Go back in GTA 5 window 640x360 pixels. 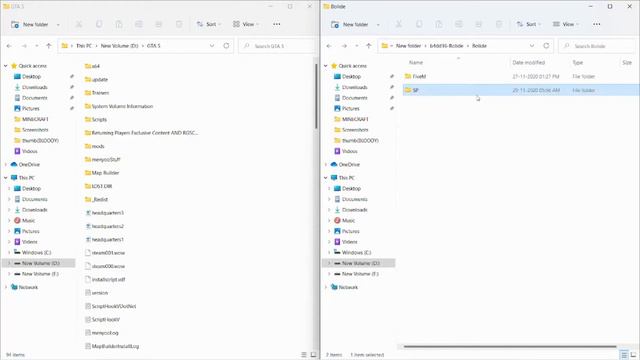coord(9,46)
